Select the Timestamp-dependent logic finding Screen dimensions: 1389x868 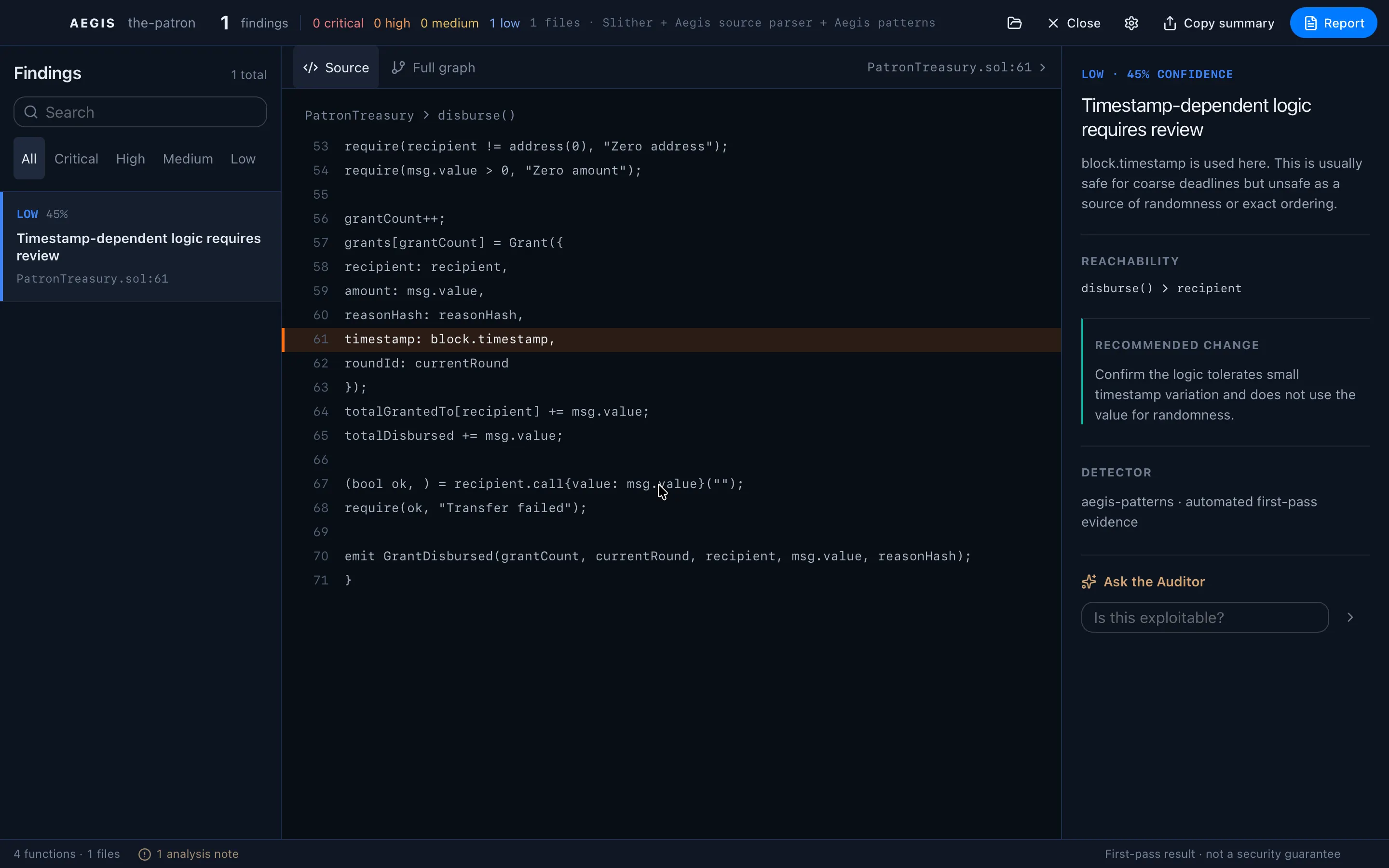click(141, 246)
